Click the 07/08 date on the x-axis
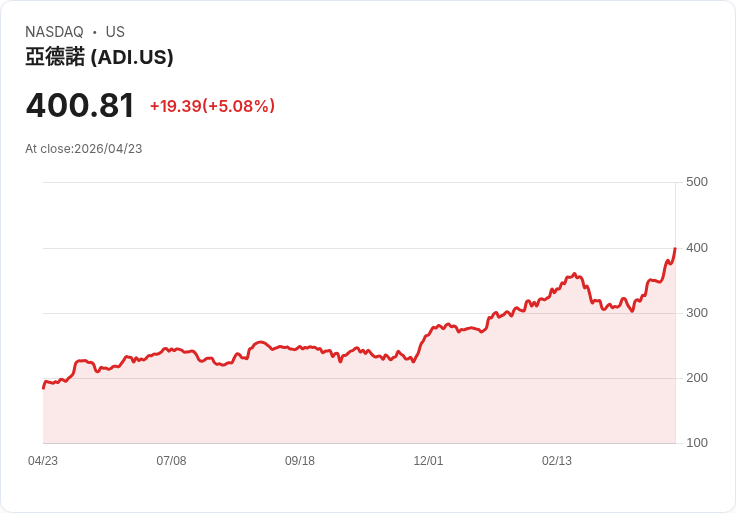 tap(171, 461)
